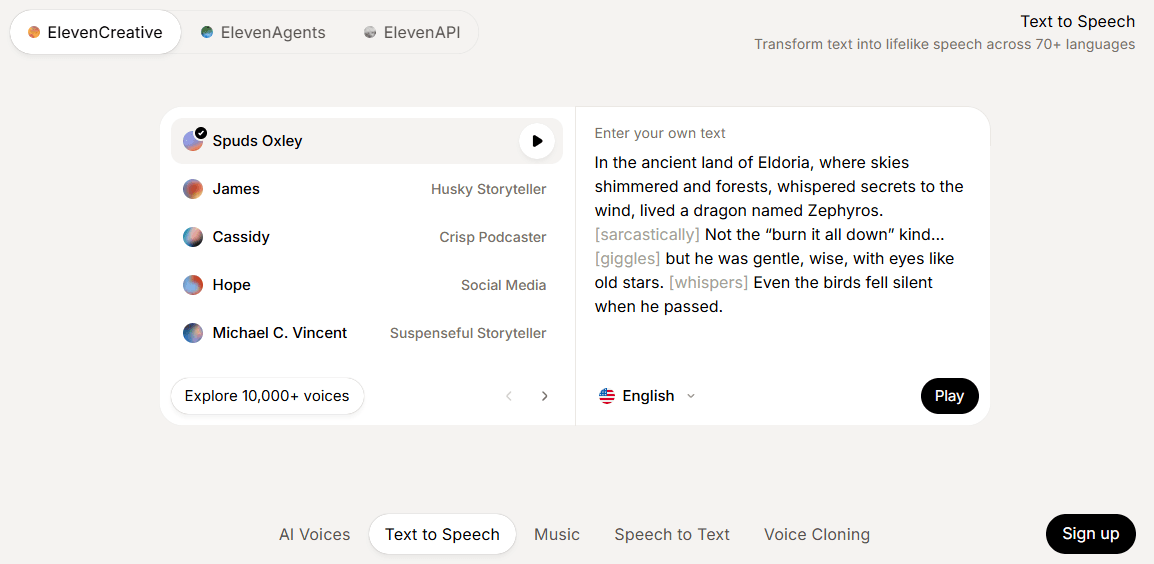Click the Text to Speech page heading
The image size is (1154, 564).
pyautogui.click(x=1077, y=21)
